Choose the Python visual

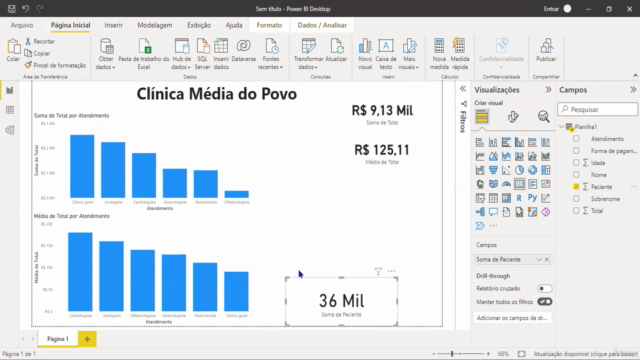pyautogui.click(x=532, y=198)
